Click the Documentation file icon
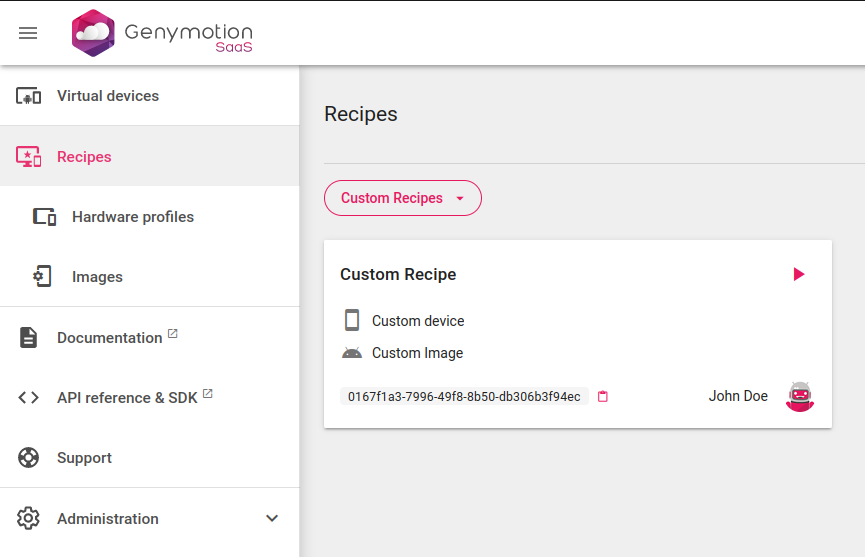The image size is (865, 557). pos(29,338)
